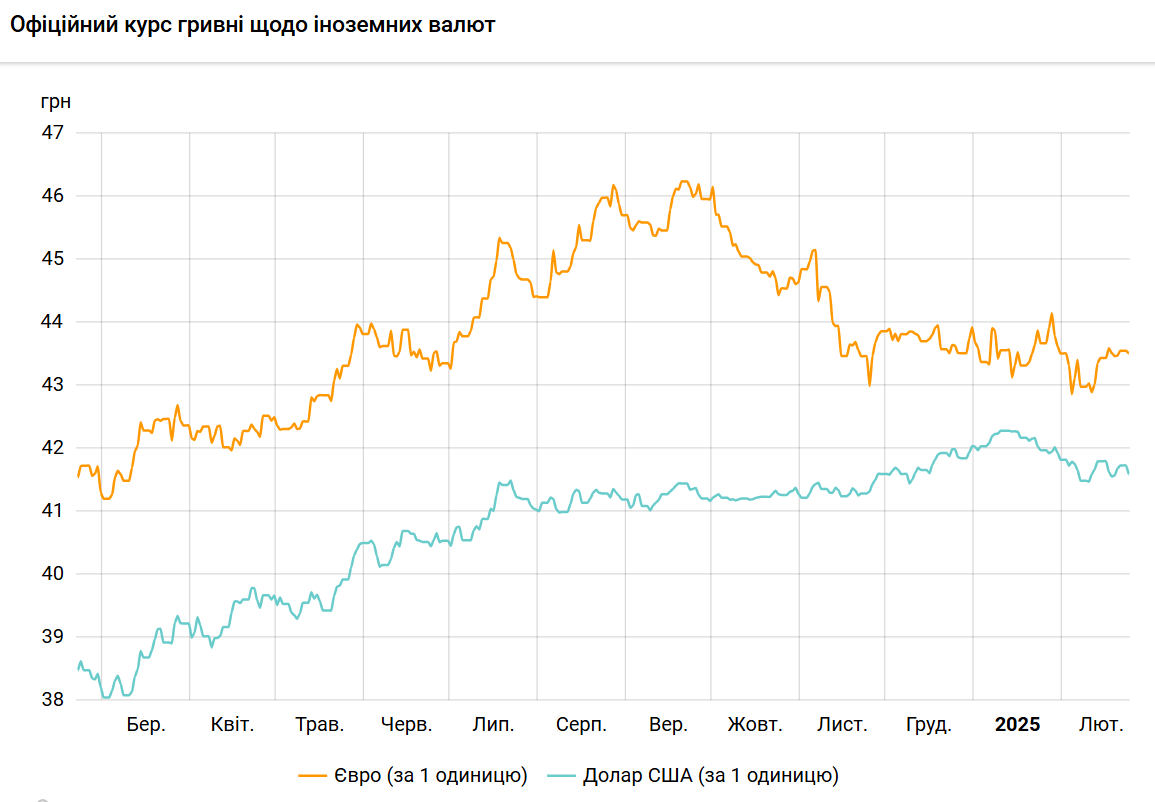Pick the Серп. month axis label

(580, 725)
